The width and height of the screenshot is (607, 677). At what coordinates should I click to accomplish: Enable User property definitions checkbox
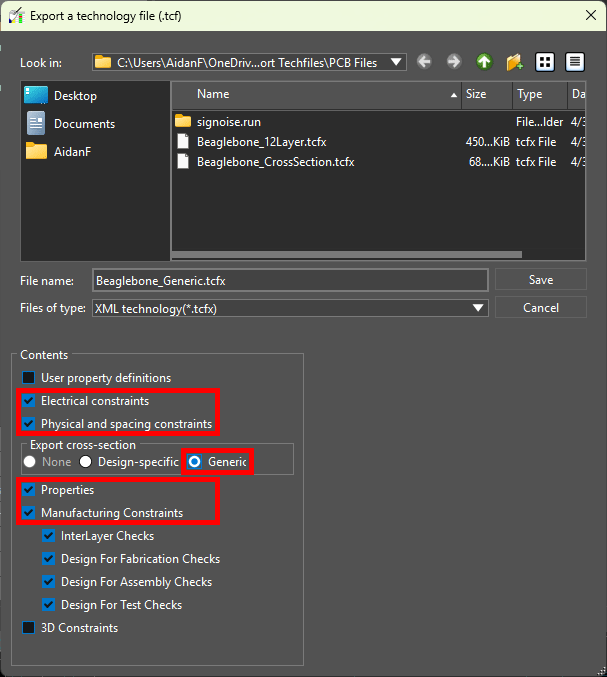click(x=29, y=378)
